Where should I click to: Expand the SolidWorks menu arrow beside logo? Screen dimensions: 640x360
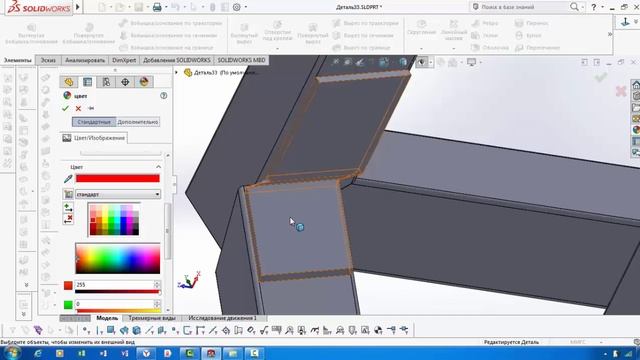coord(78,7)
